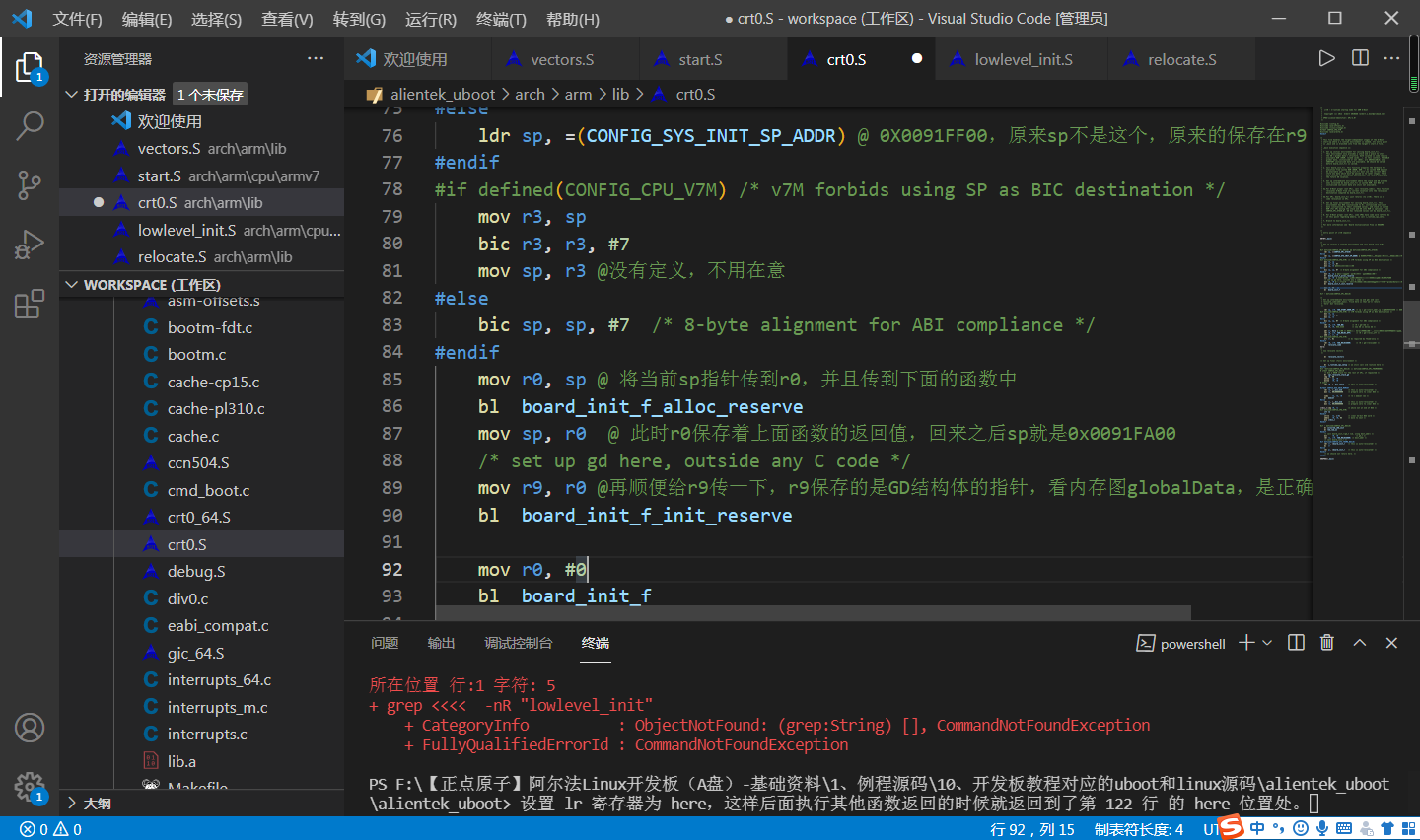Click the tab size status item
This screenshot has height=840, width=1420.
click(x=1139, y=829)
